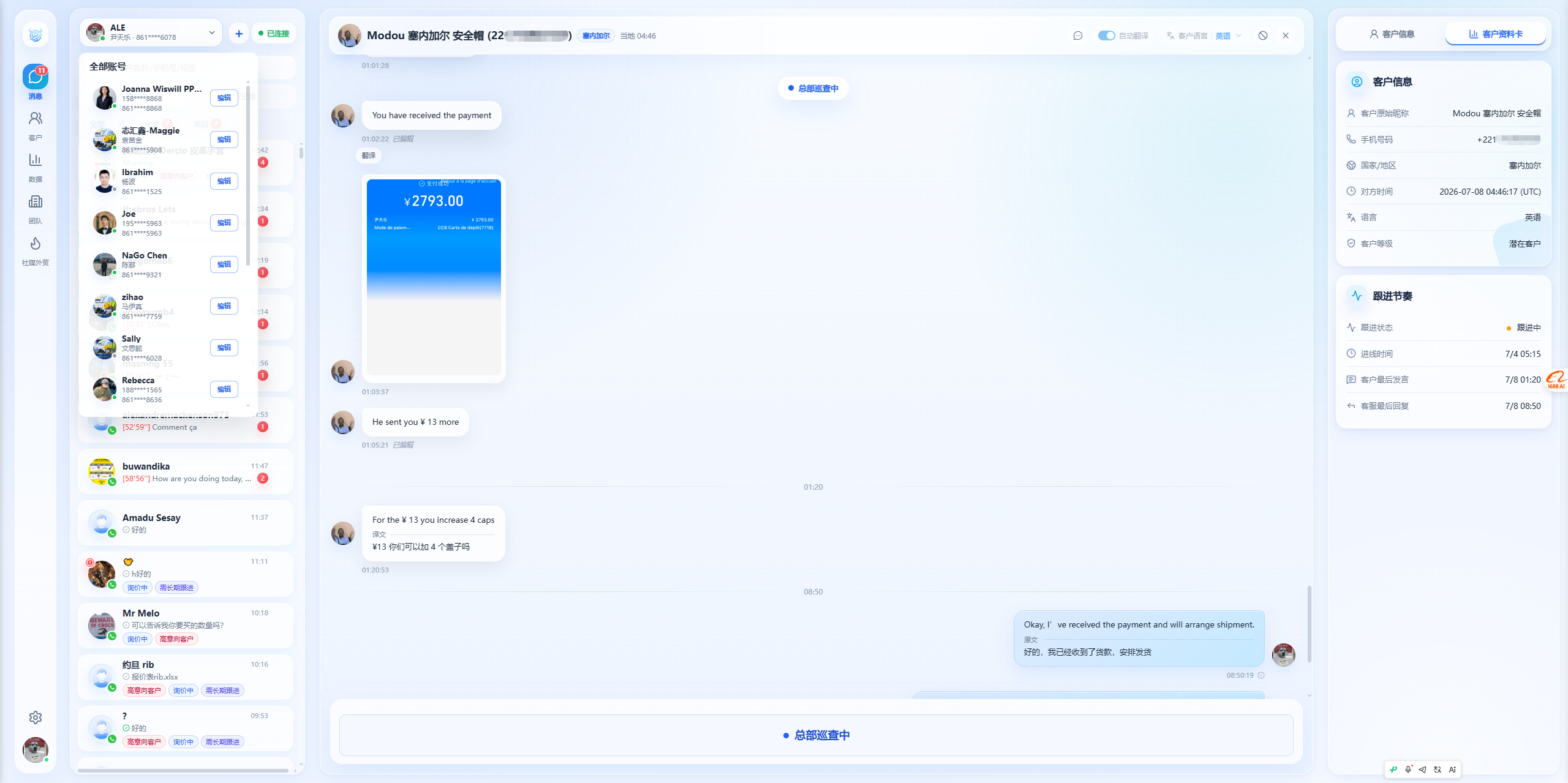Edit the Joanna Wiswill account

(224, 98)
